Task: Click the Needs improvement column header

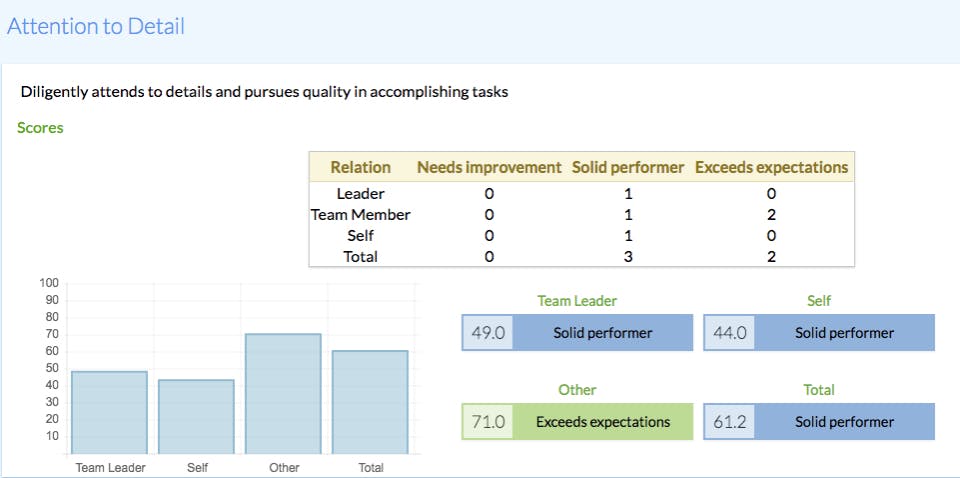Action: (x=489, y=167)
